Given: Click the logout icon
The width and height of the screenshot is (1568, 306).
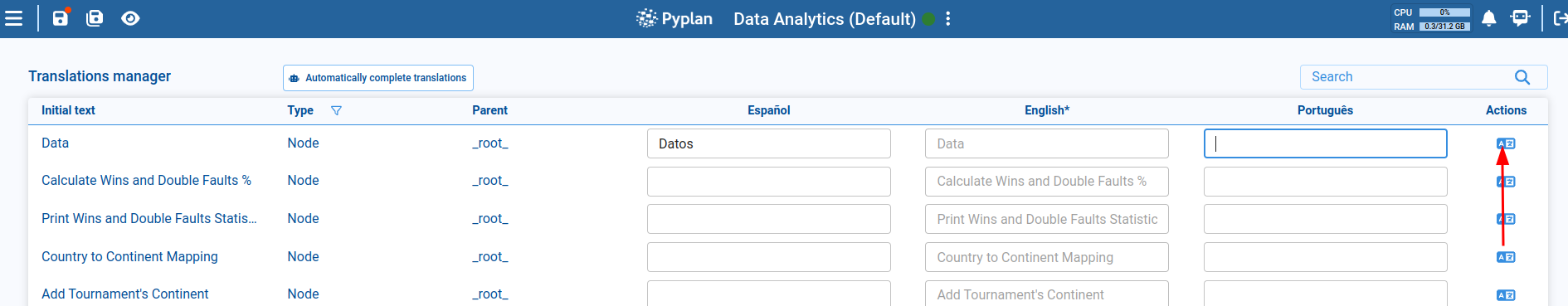Looking at the screenshot, I should (1560, 17).
